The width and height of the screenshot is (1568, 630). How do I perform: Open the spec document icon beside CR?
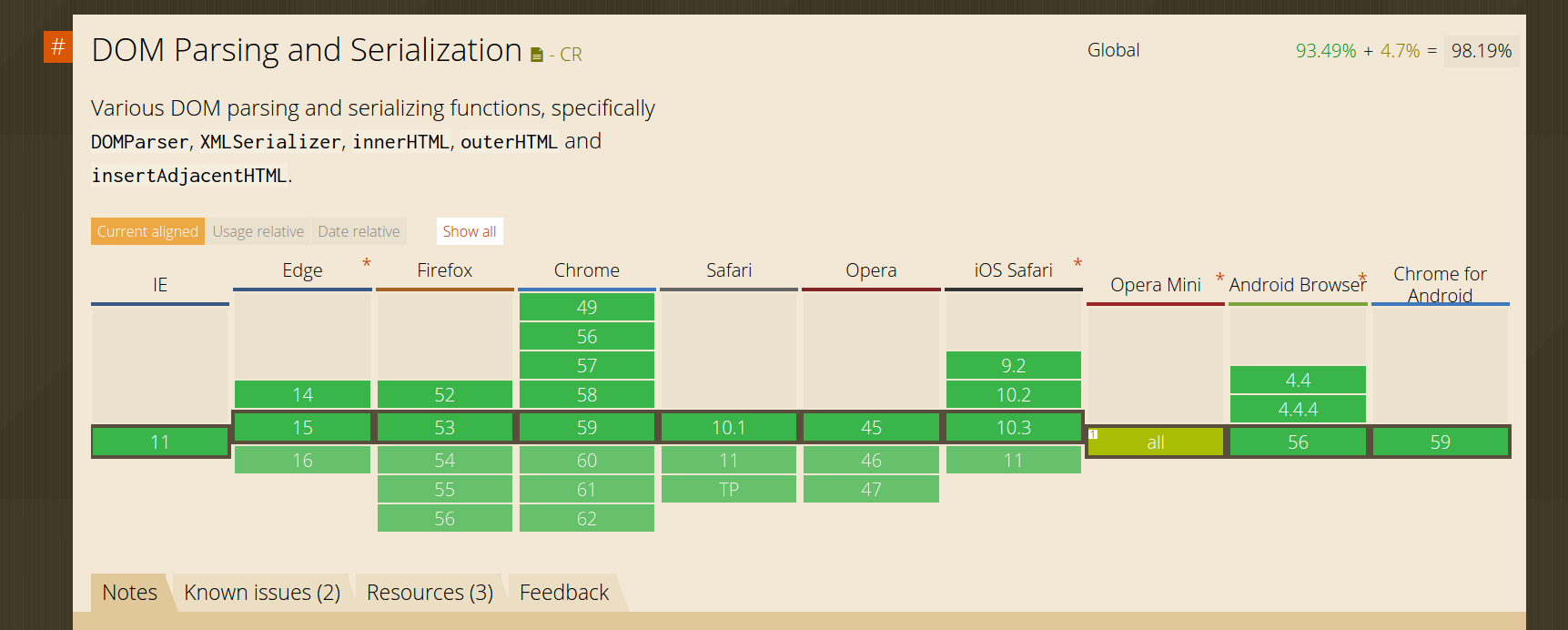tap(537, 56)
